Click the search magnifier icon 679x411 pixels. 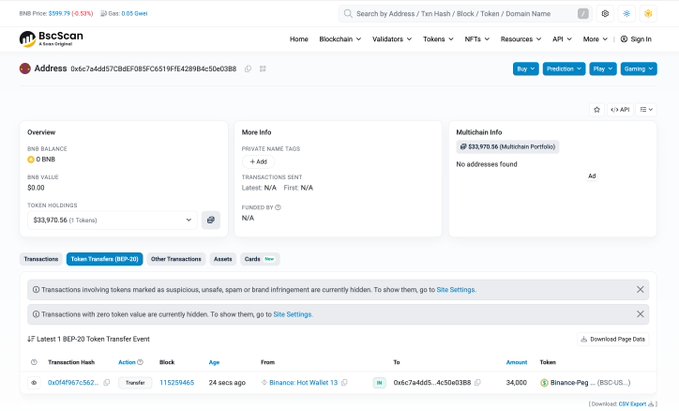348,14
